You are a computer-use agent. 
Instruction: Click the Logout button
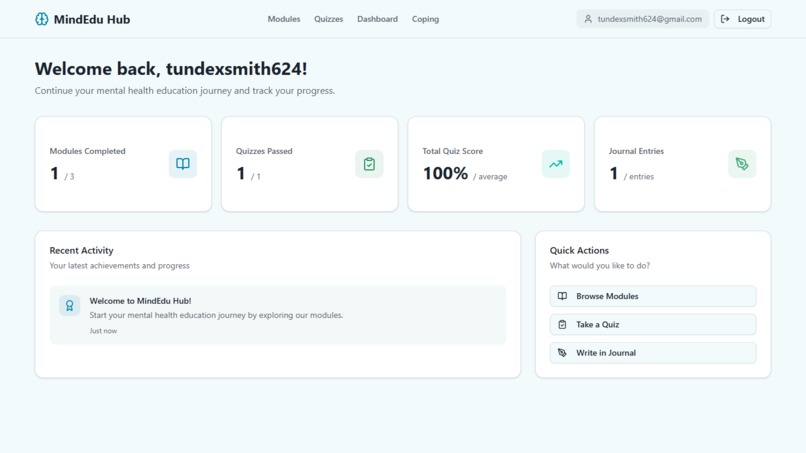coord(742,19)
